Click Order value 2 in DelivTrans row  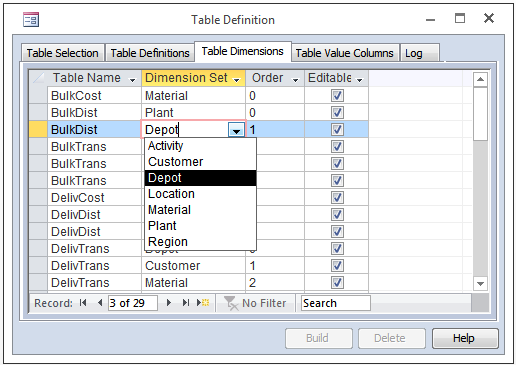tap(275, 283)
